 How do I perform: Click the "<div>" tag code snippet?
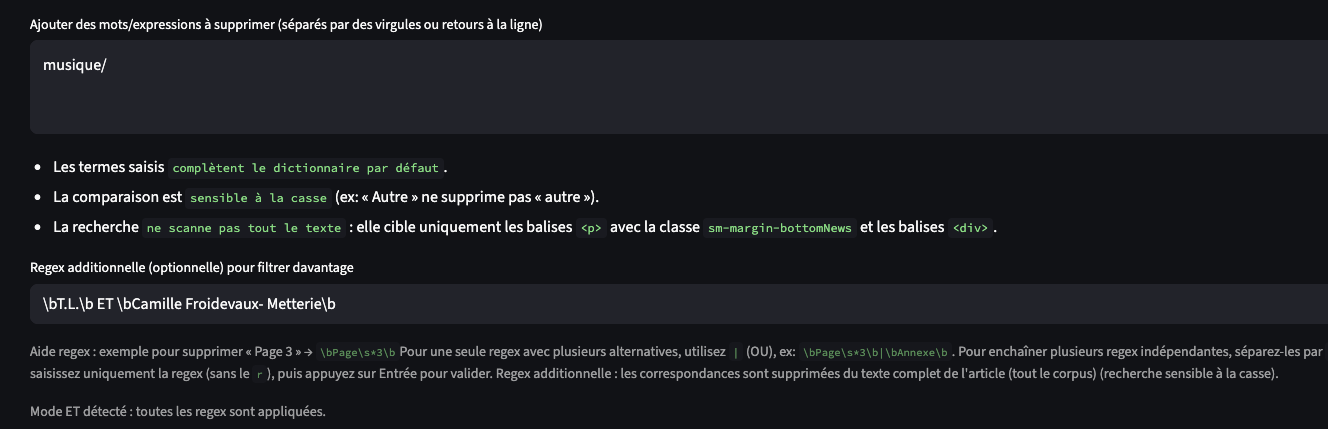click(x=970, y=228)
